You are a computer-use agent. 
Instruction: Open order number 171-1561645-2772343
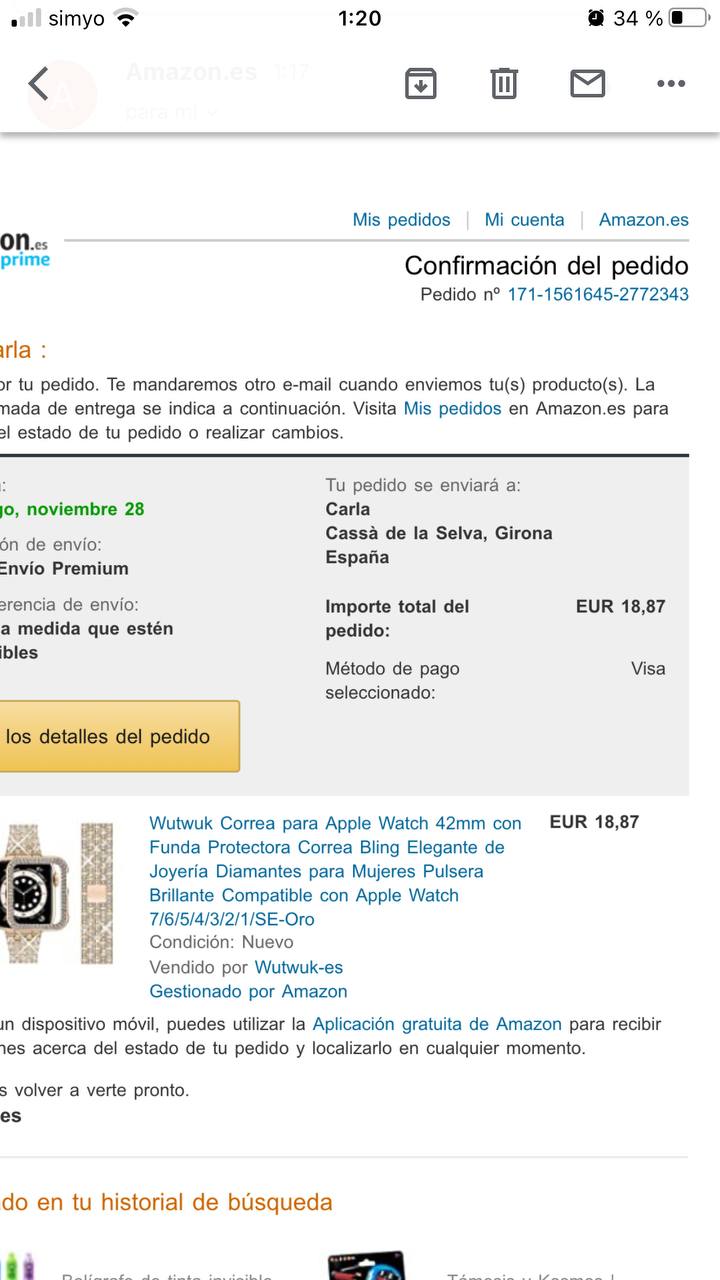coord(598,294)
